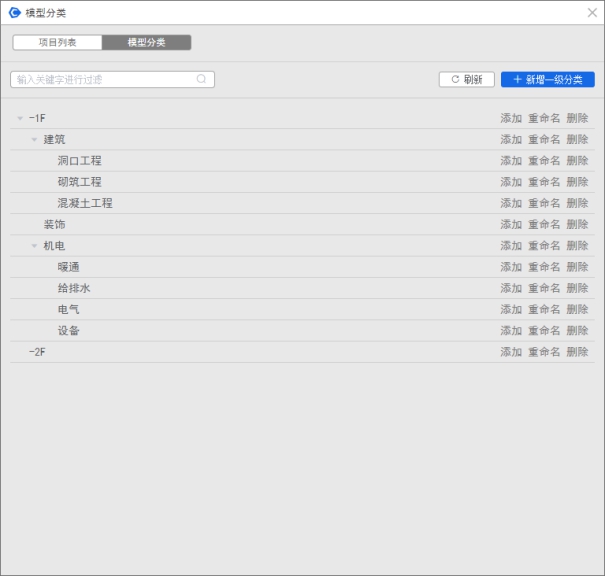Screen dimensions: 605x577
Task: Collapse the 机电 tree node
Action: (34, 246)
